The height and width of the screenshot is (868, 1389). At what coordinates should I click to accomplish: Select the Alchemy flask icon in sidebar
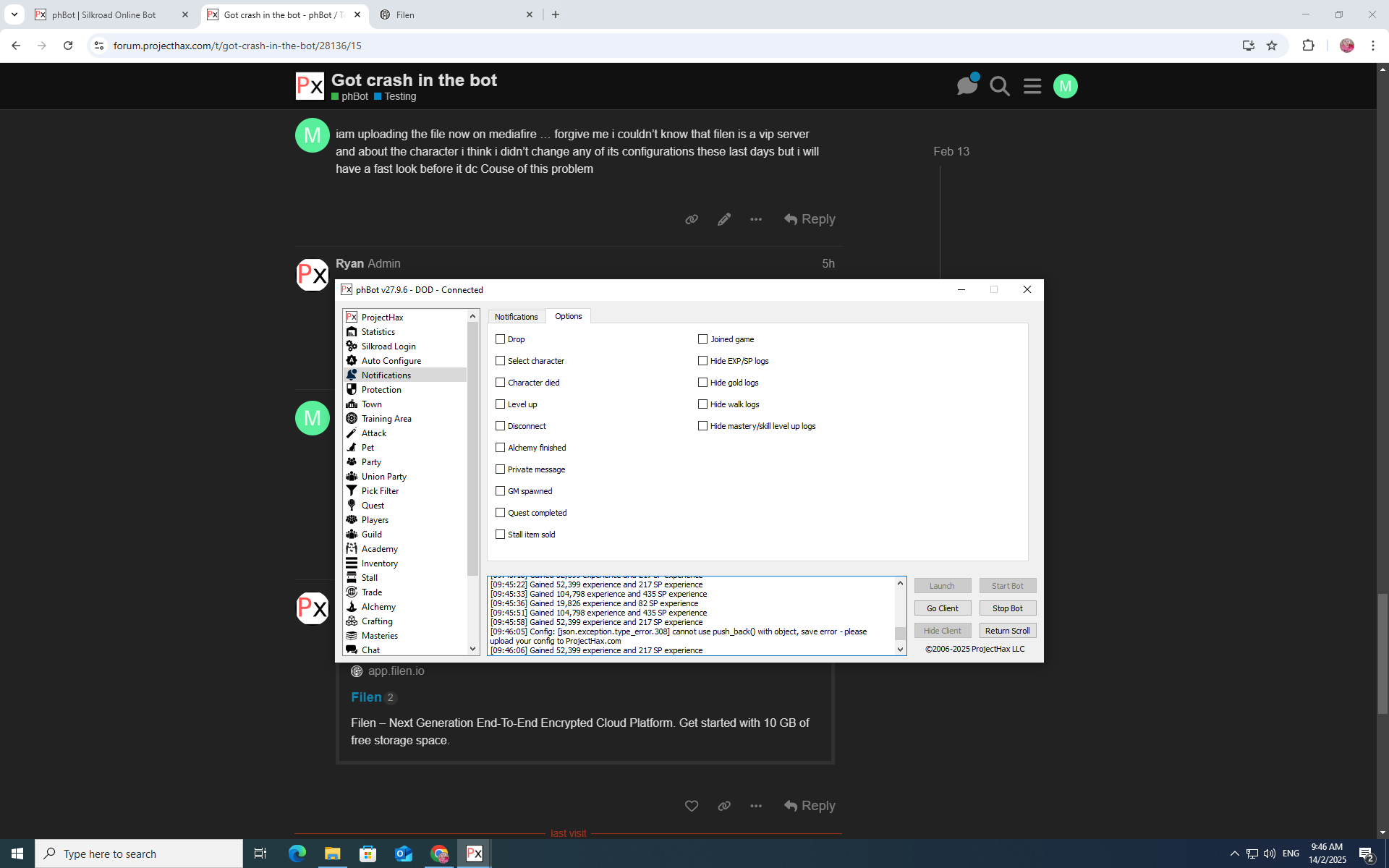[352, 606]
